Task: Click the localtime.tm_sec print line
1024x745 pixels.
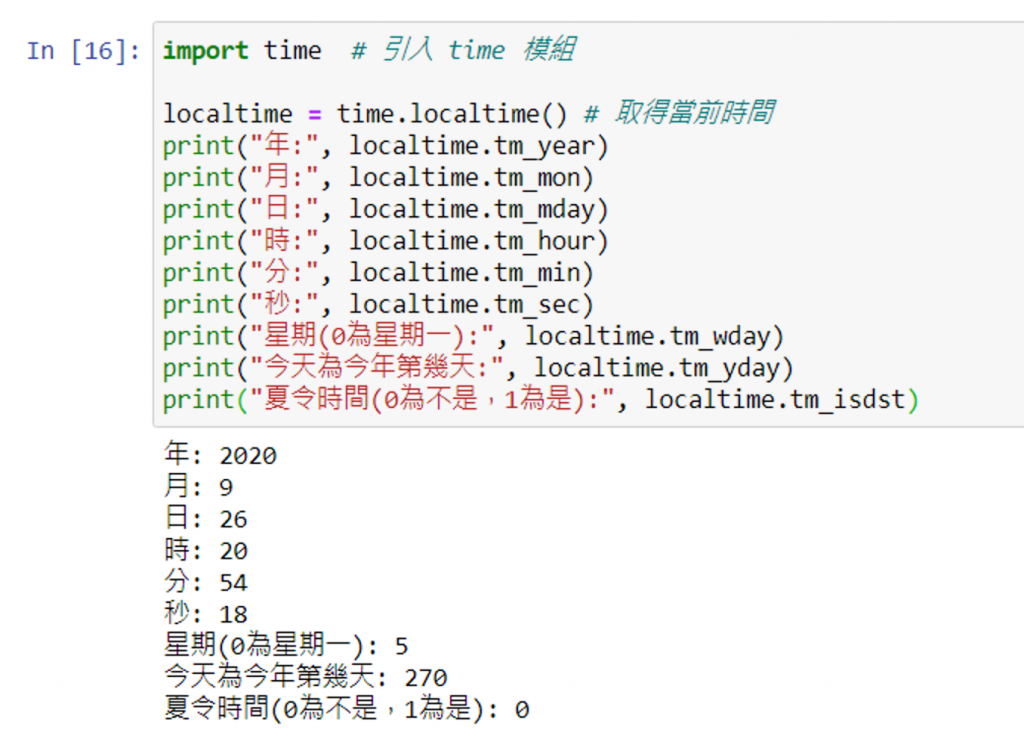Action: [x=378, y=305]
